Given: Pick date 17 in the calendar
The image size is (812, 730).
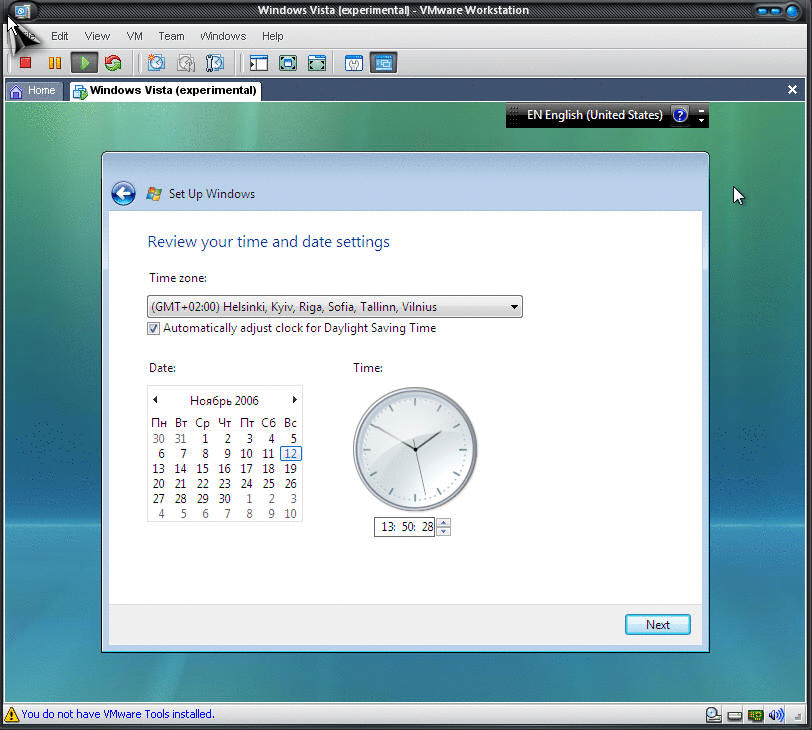Looking at the screenshot, I should (x=246, y=469).
